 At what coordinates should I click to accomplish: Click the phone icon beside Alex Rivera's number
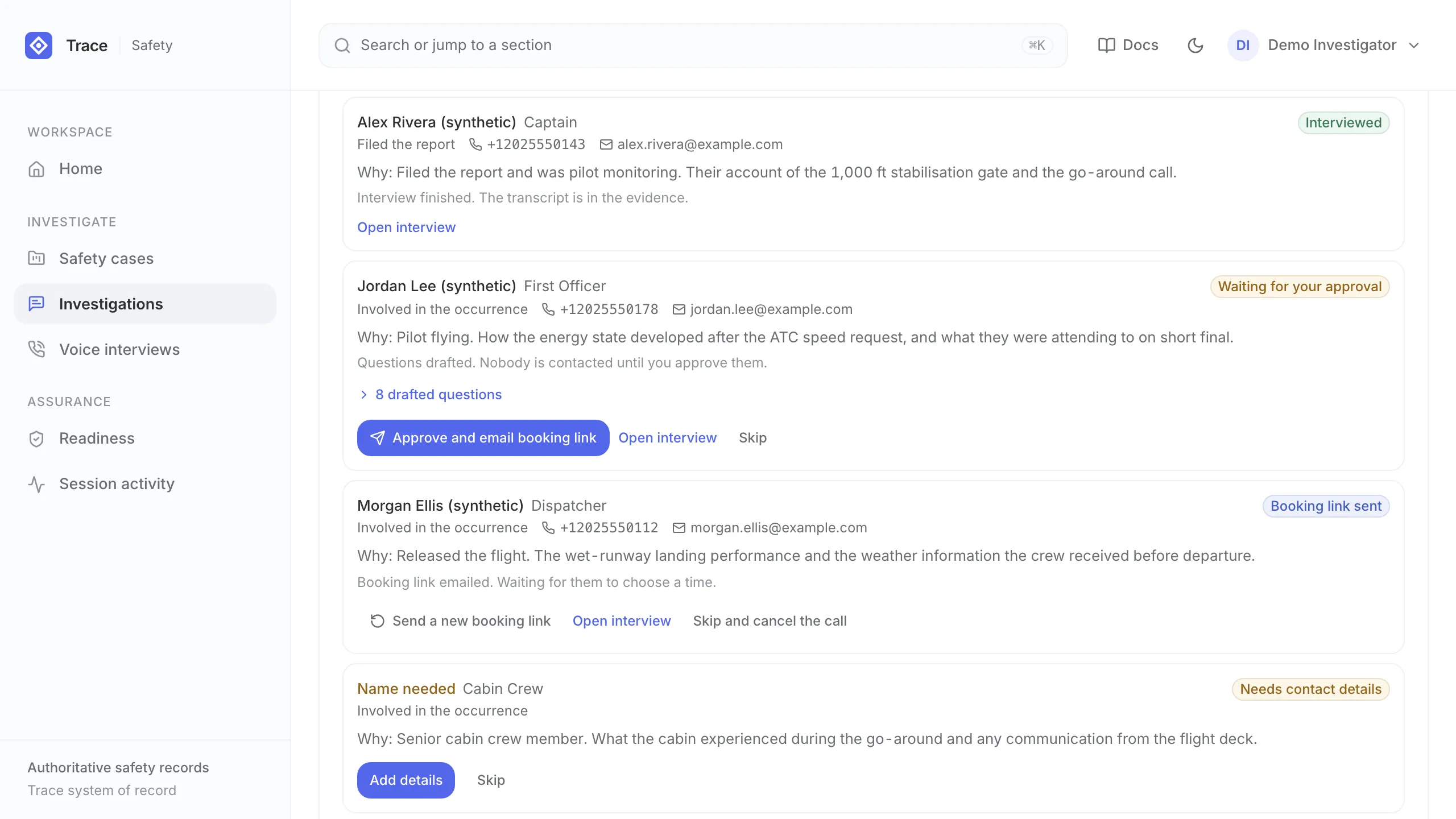tap(475, 144)
